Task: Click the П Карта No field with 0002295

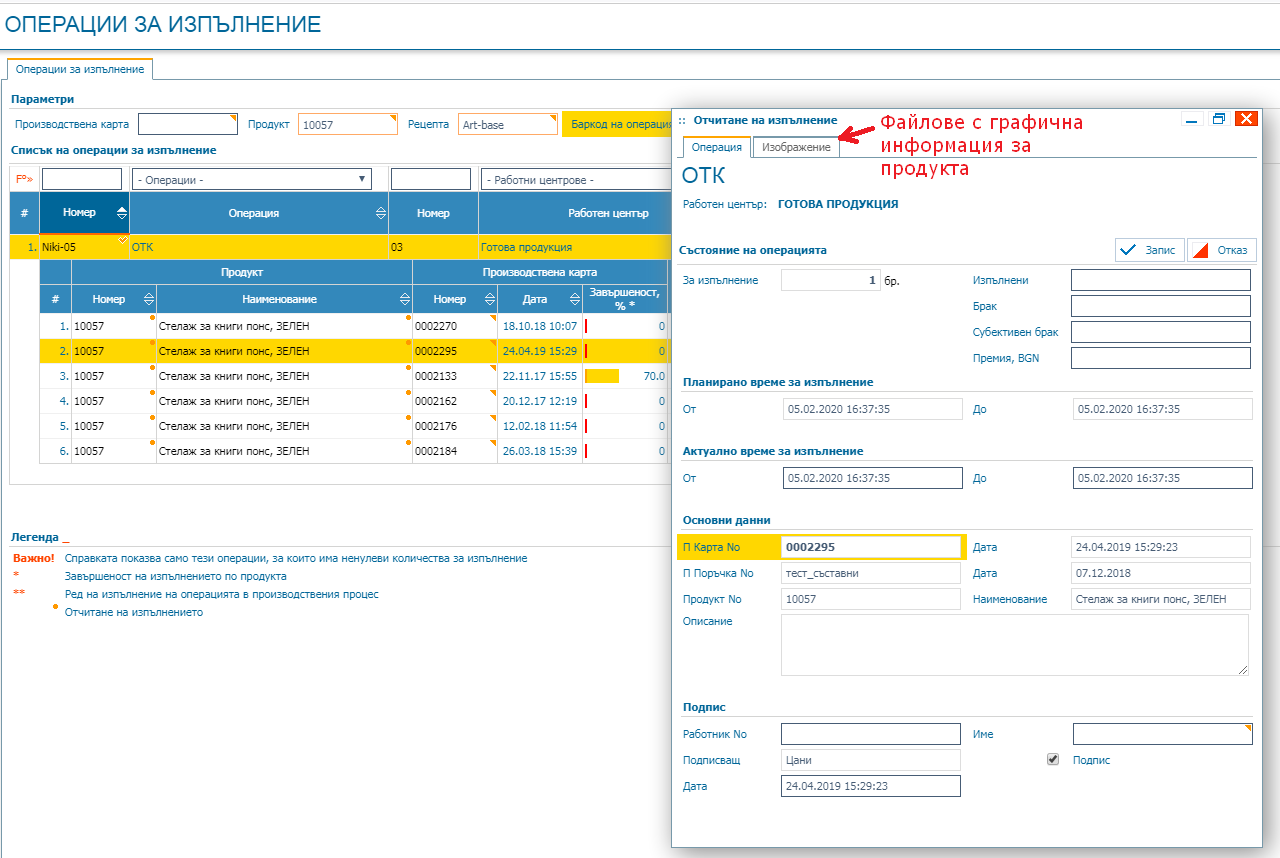Action: coord(871,547)
